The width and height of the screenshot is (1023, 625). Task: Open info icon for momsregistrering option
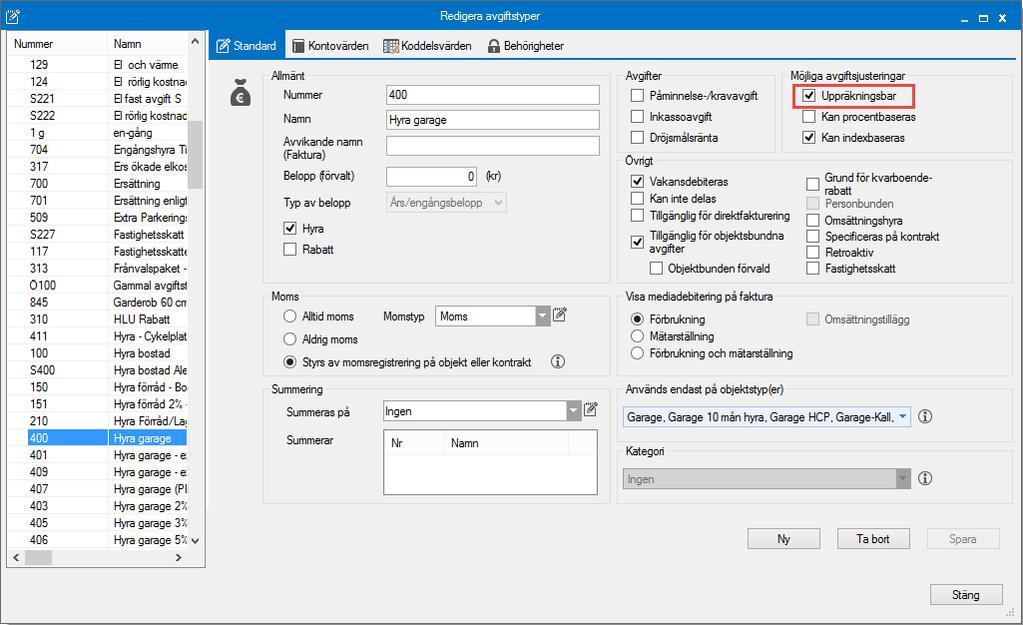[558, 361]
